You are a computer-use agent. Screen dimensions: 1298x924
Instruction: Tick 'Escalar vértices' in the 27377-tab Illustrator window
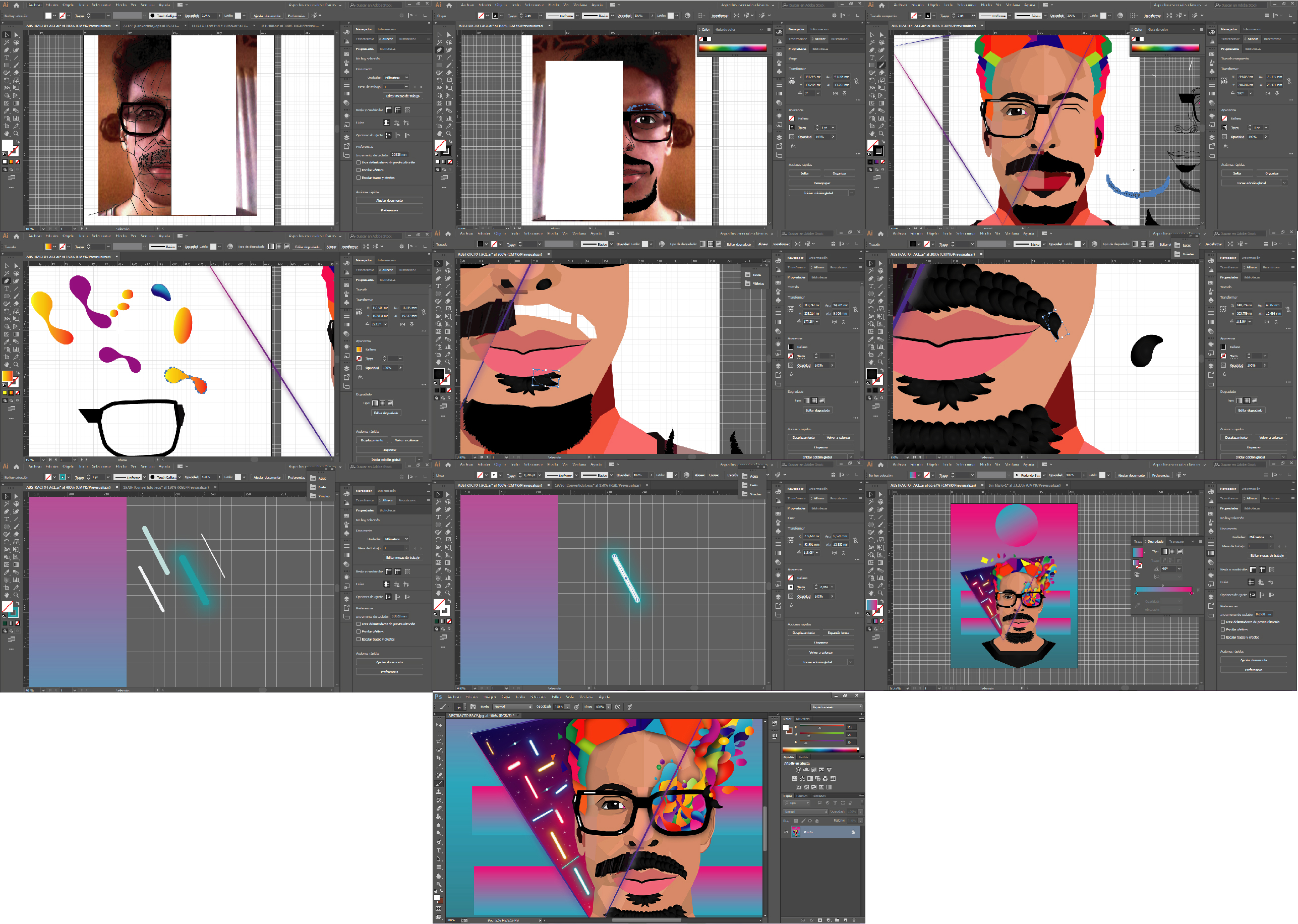pyautogui.click(x=359, y=170)
